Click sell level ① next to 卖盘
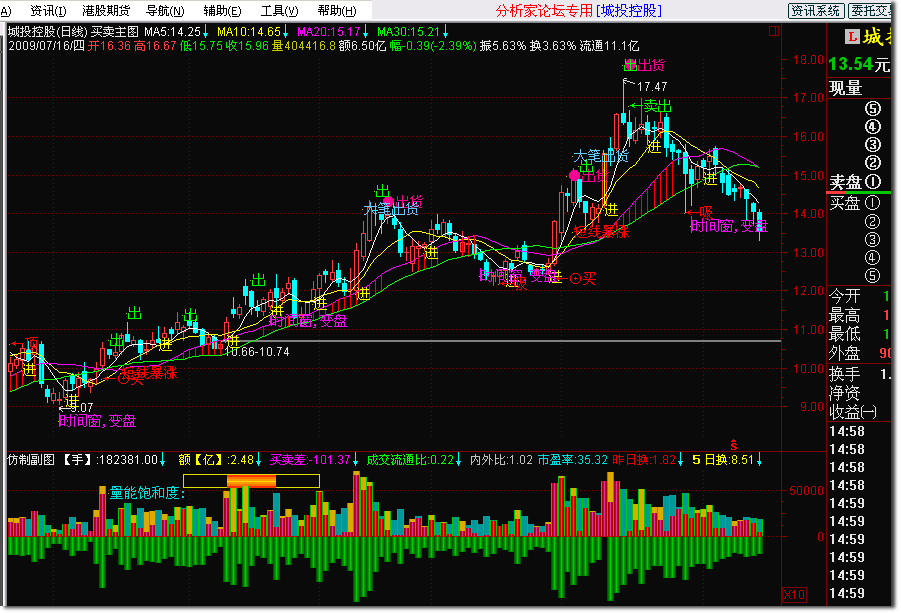The height and width of the screenshot is (613, 901). [872, 182]
